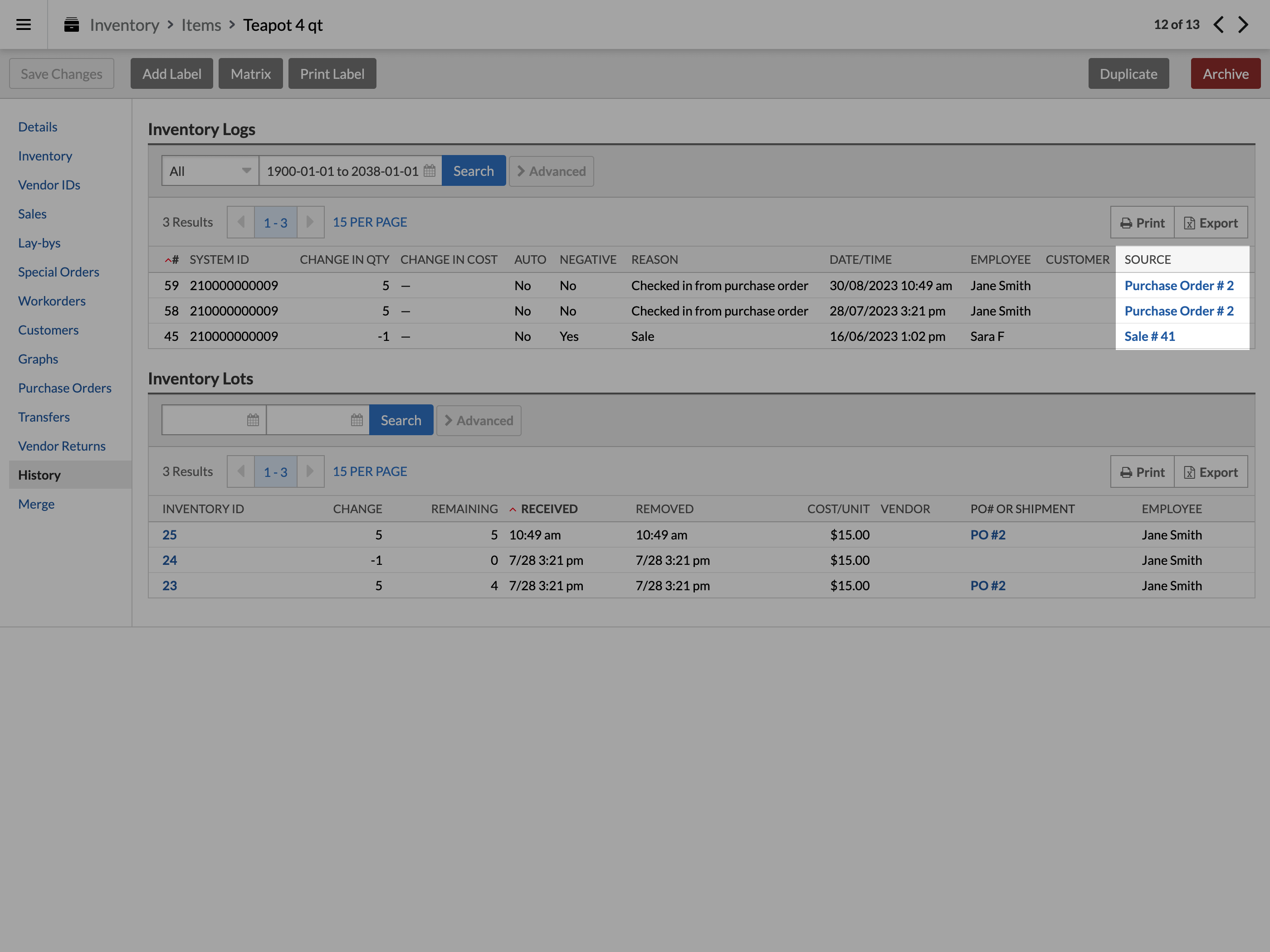Export Inventory Logs results
This screenshot has width=1270, height=952.
[x=1211, y=223]
